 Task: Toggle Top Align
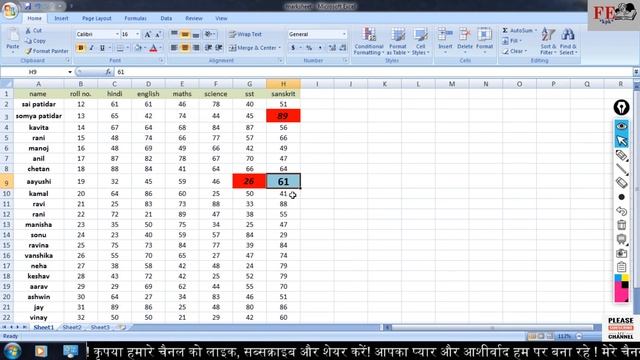click(x=174, y=34)
